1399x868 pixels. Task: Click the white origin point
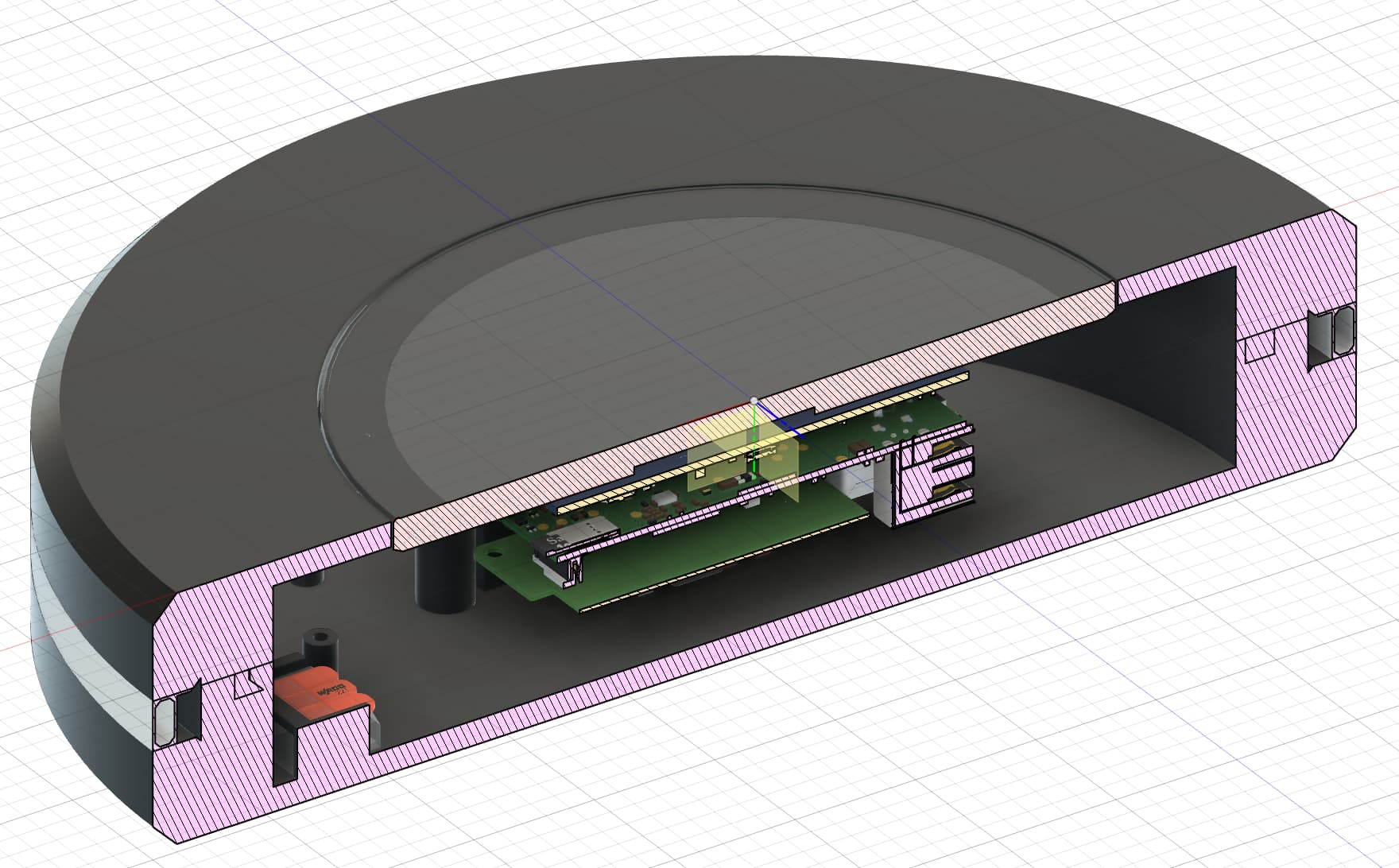(x=754, y=400)
